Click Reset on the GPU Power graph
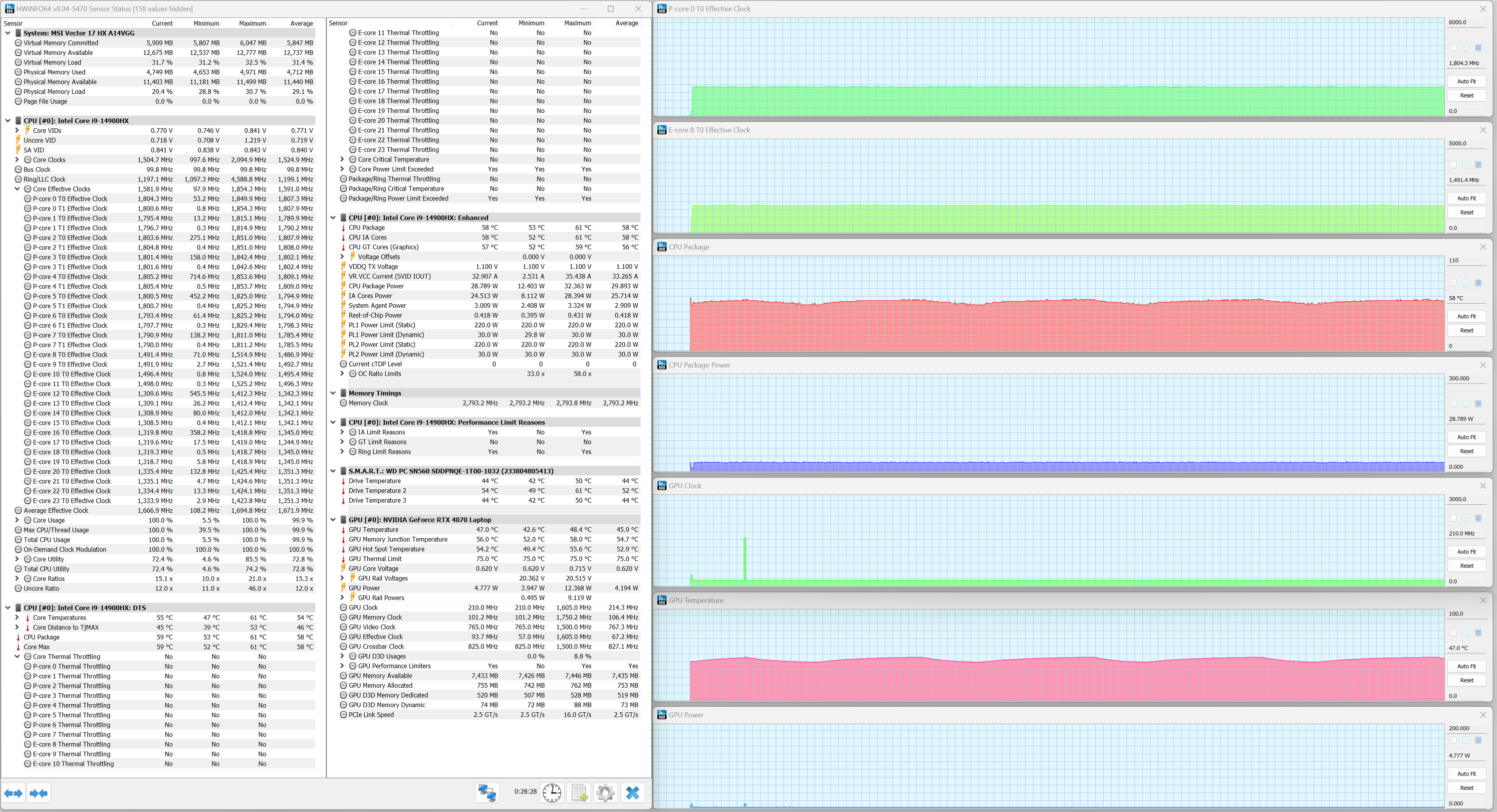1497x812 pixels. point(1466,788)
